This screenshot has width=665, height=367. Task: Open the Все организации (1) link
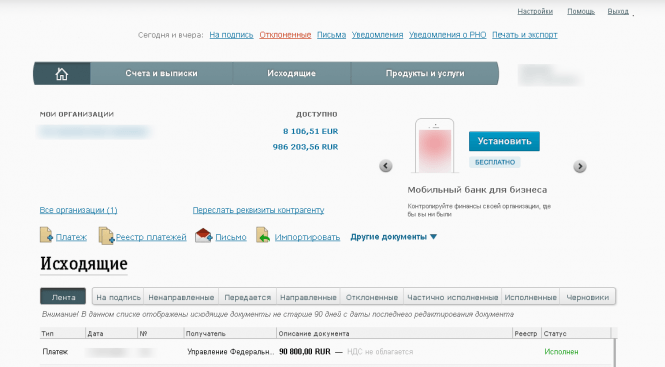[78, 210]
